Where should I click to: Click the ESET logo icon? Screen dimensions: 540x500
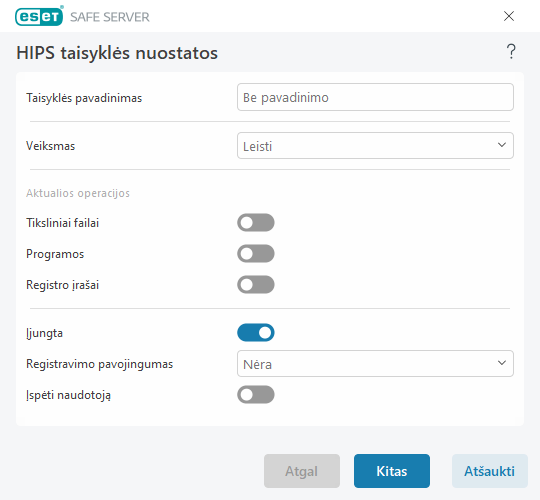click(x=39, y=16)
